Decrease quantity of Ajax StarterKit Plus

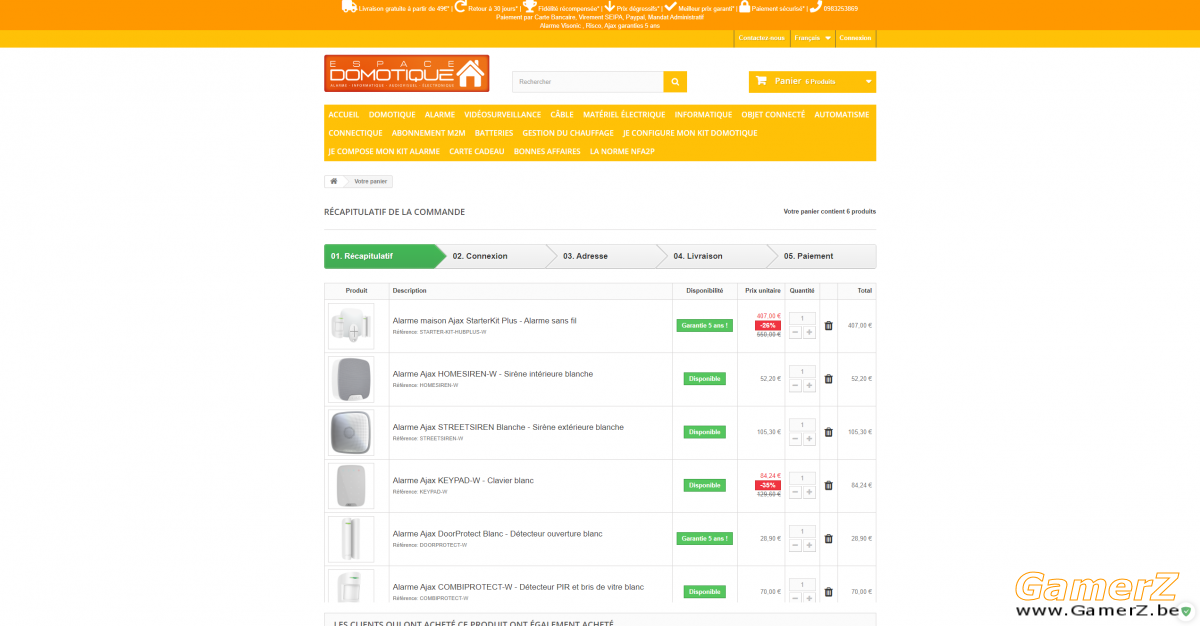point(795,332)
